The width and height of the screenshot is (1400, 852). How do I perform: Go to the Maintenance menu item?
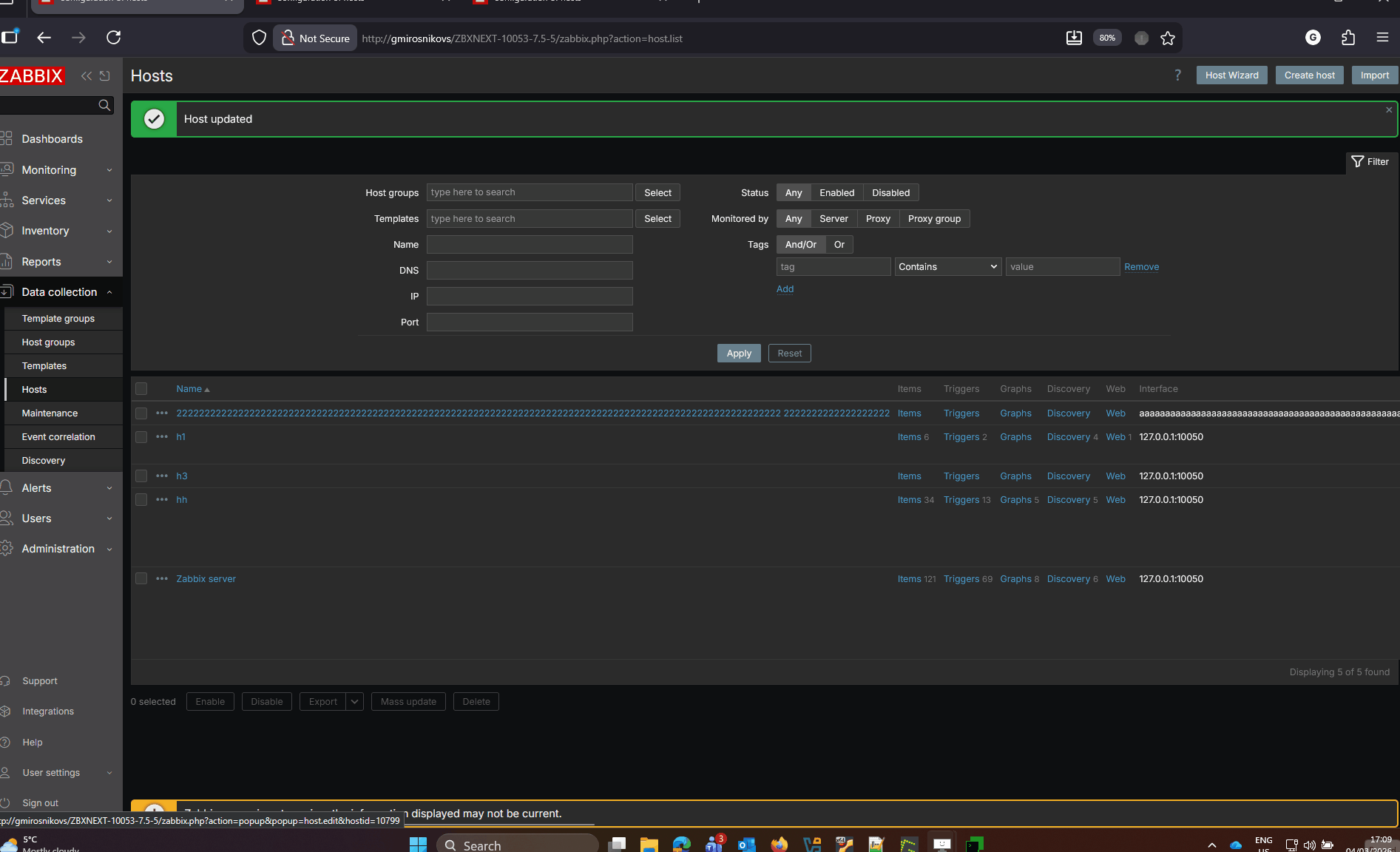click(x=50, y=413)
